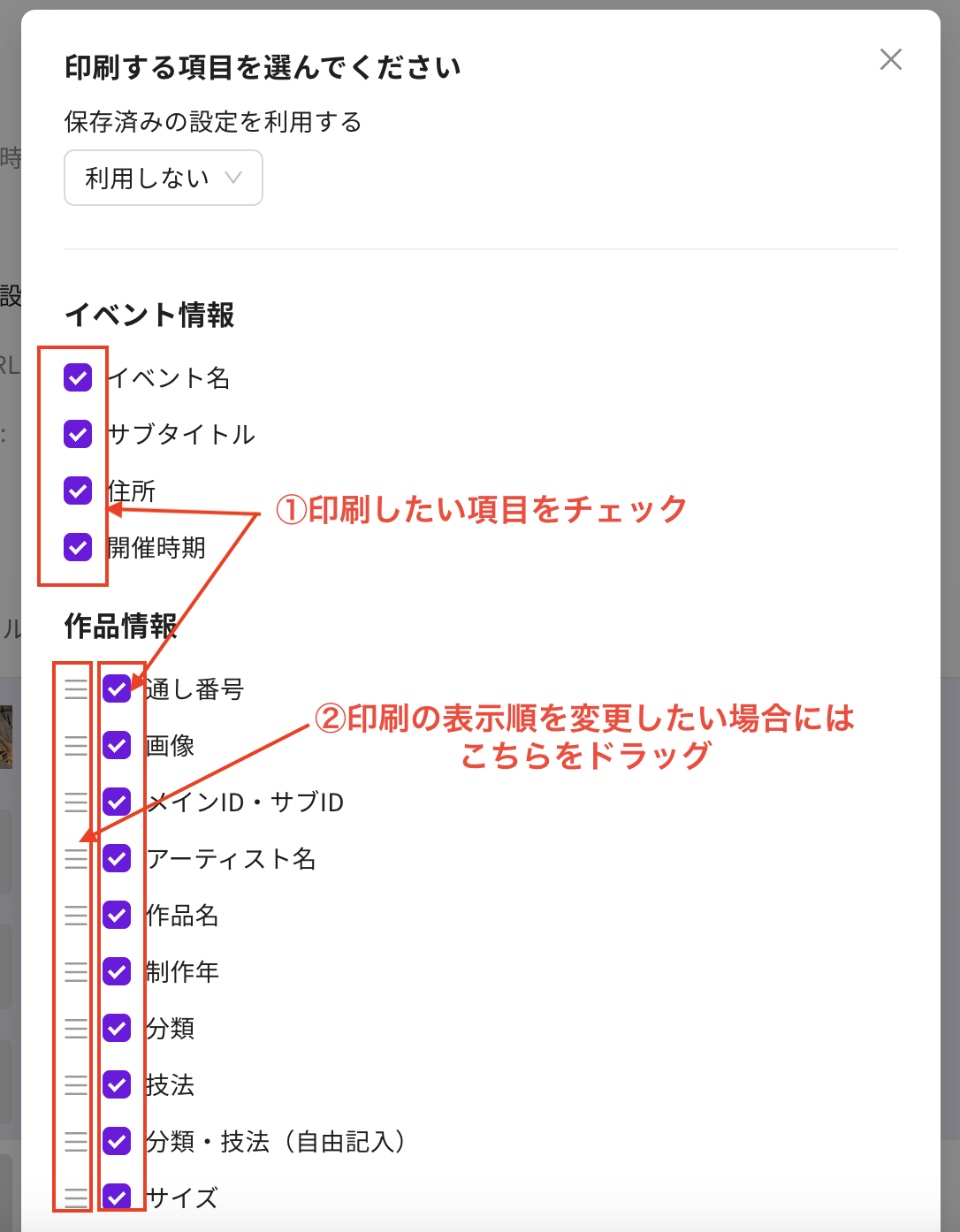Uncheck the サブタイトル checkbox

[x=77, y=435]
